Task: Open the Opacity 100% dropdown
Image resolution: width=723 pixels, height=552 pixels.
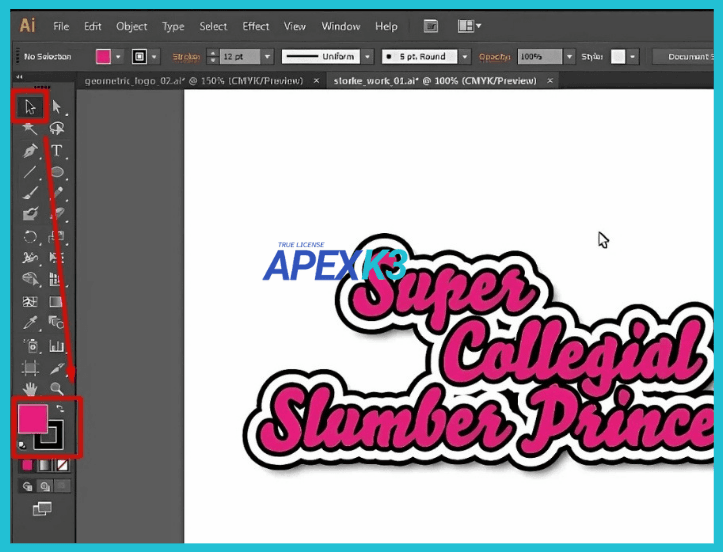Action: tap(569, 57)
